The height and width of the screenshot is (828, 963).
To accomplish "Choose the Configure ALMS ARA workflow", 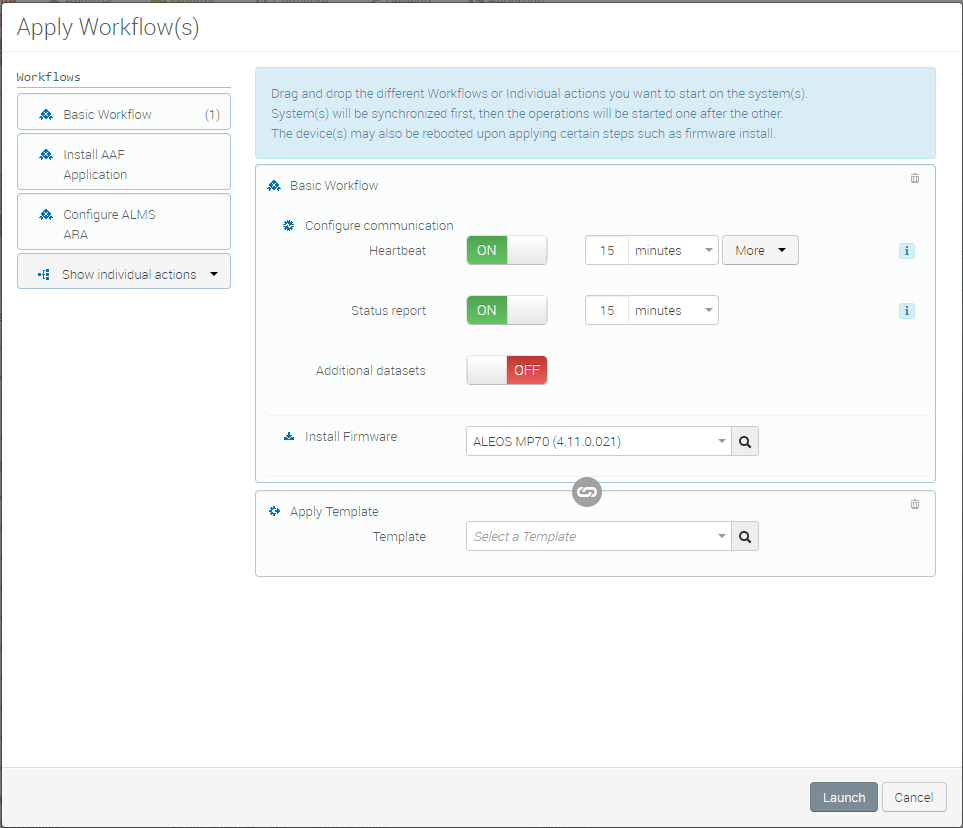I will [124, 224].
